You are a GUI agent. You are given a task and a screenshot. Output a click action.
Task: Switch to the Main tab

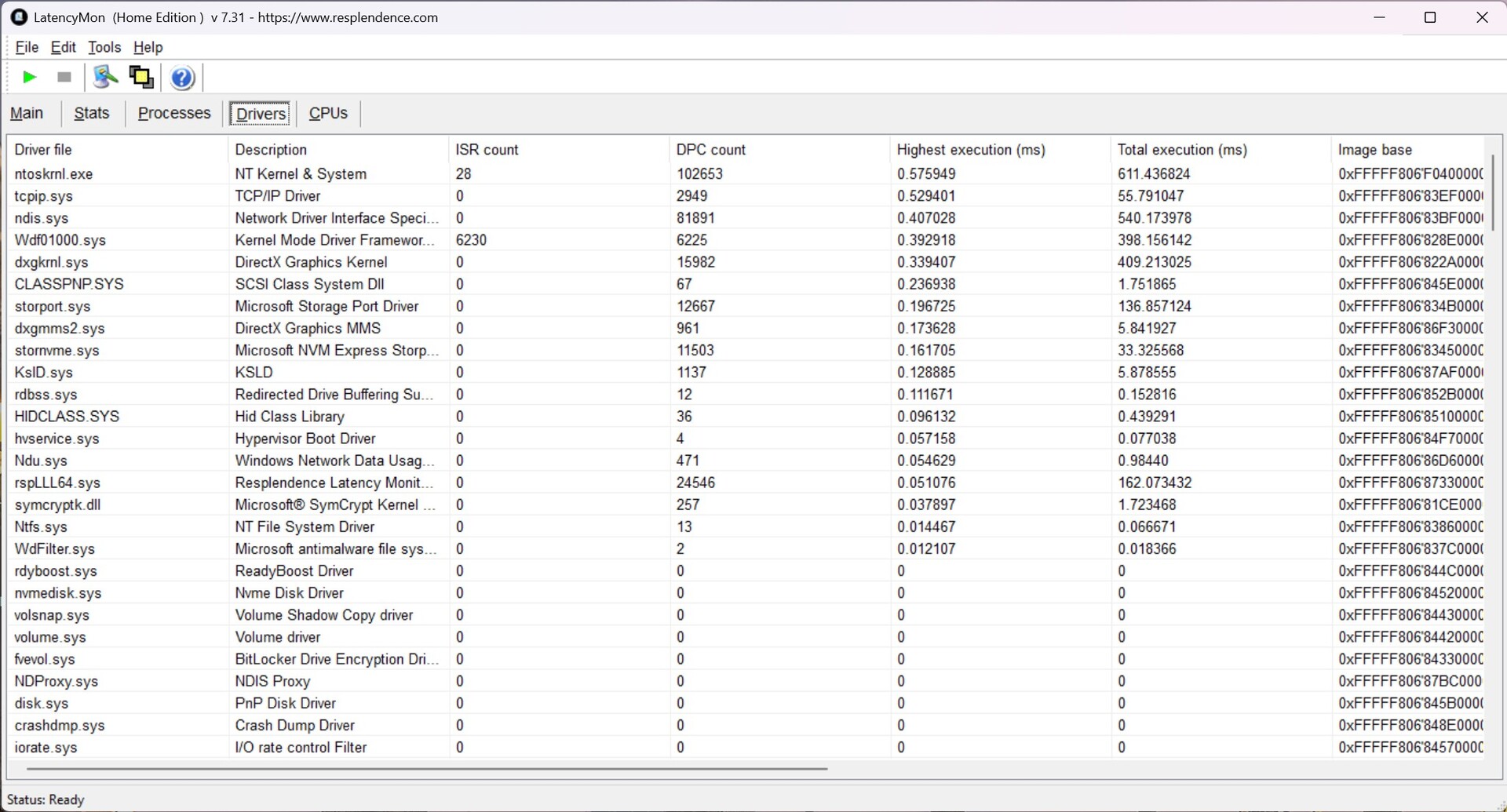(27, 113)
